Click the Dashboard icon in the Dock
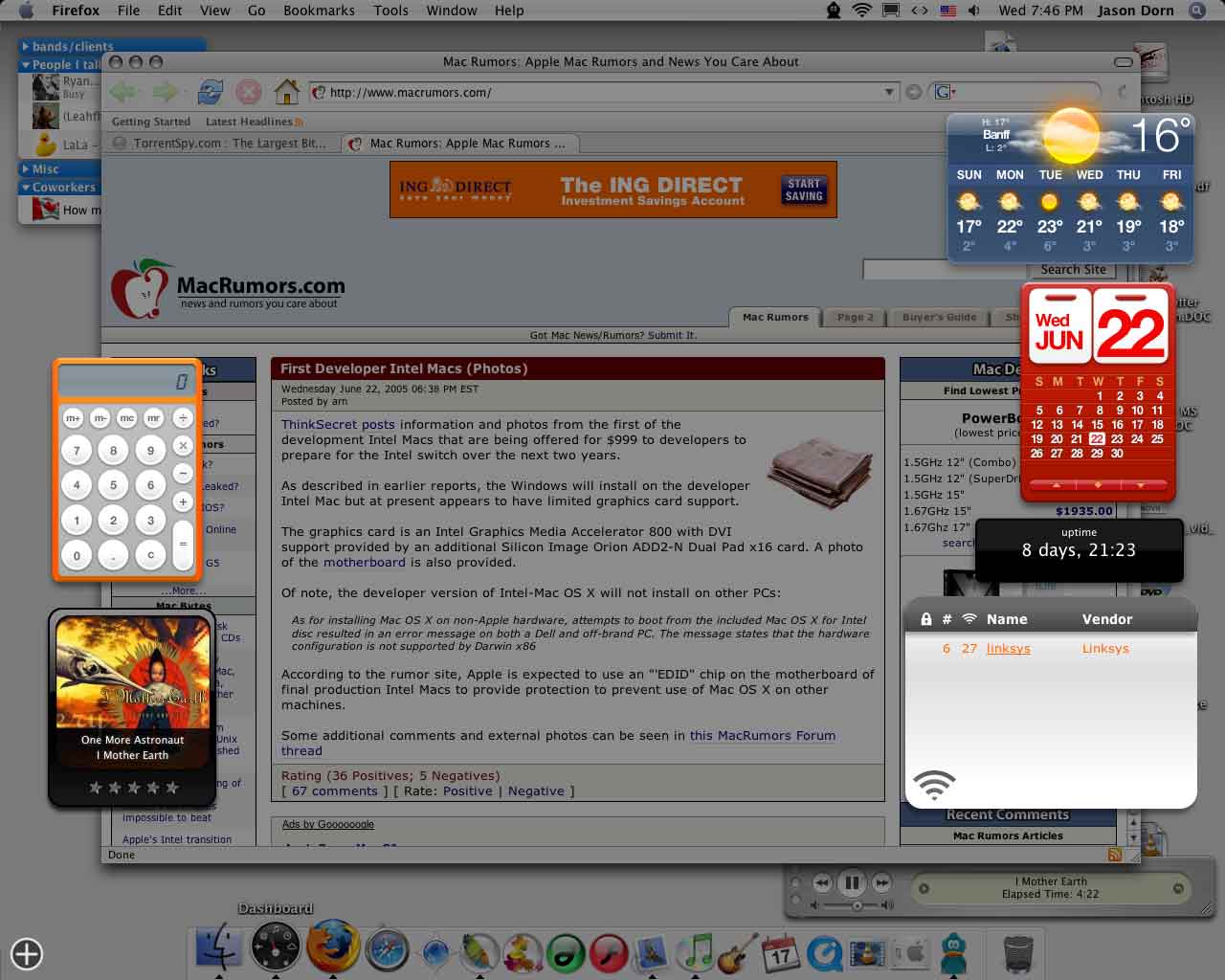Viewport: 1225px width, 980px height. [276, 947]
